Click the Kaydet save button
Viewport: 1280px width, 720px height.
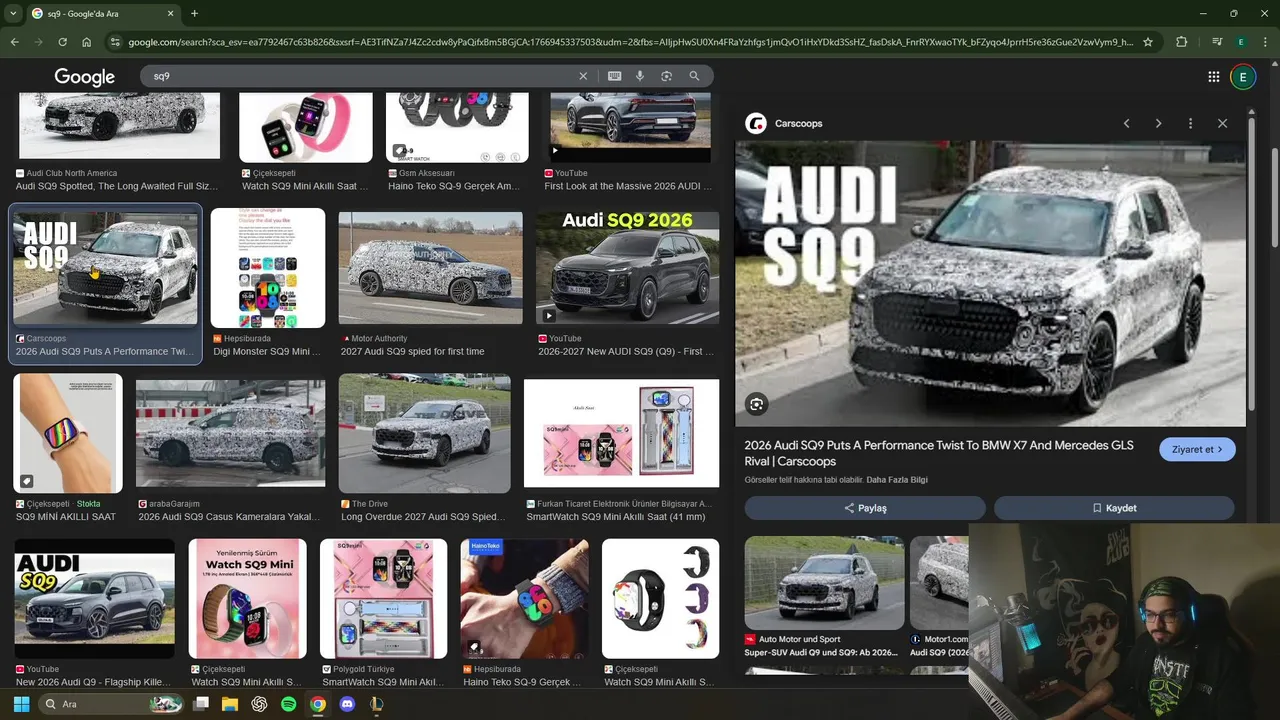pos(1114,508)
